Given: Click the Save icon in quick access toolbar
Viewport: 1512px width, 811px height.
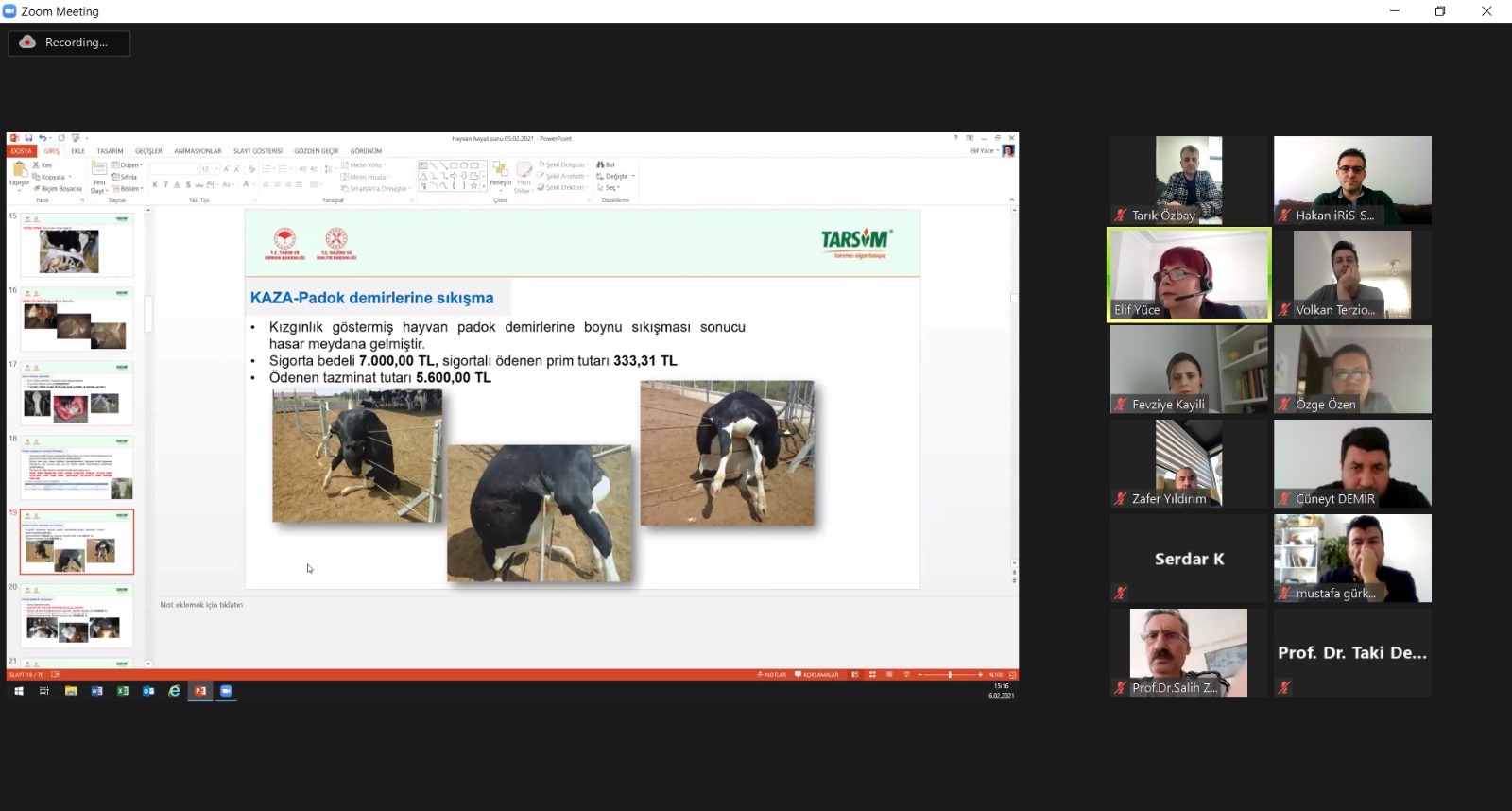Looking at the screenshot, I should pos(29,138).
